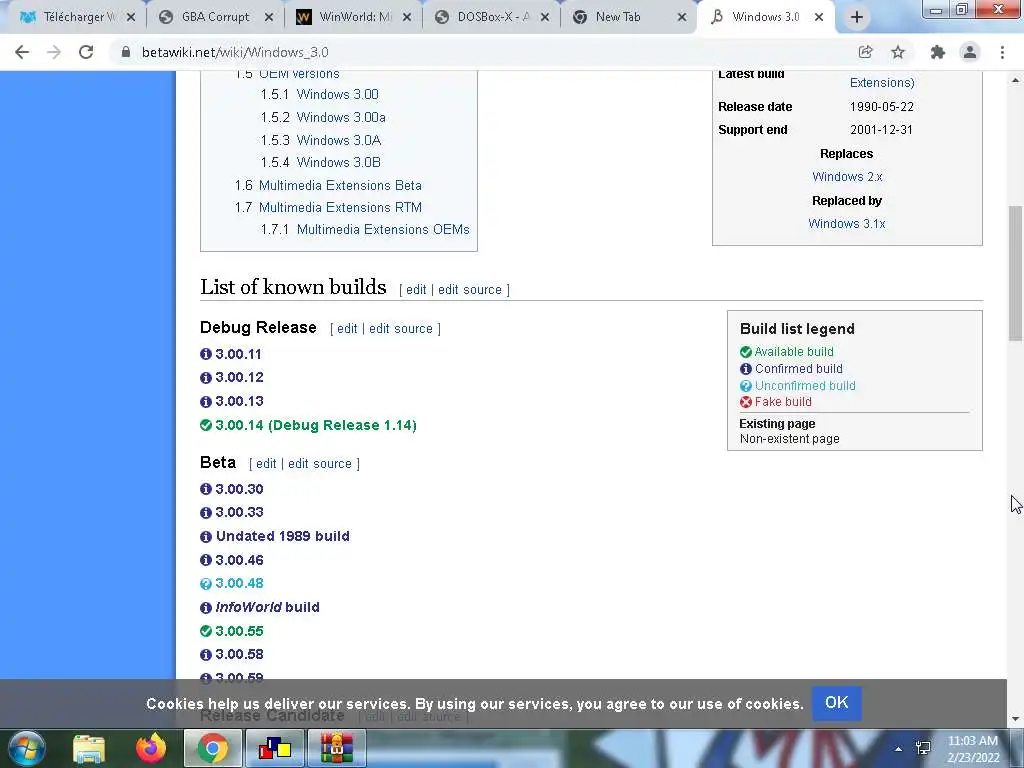Screen dimensions: 1024x768
Task: Switch to the WinWorld tab
Action: (353, 18)
